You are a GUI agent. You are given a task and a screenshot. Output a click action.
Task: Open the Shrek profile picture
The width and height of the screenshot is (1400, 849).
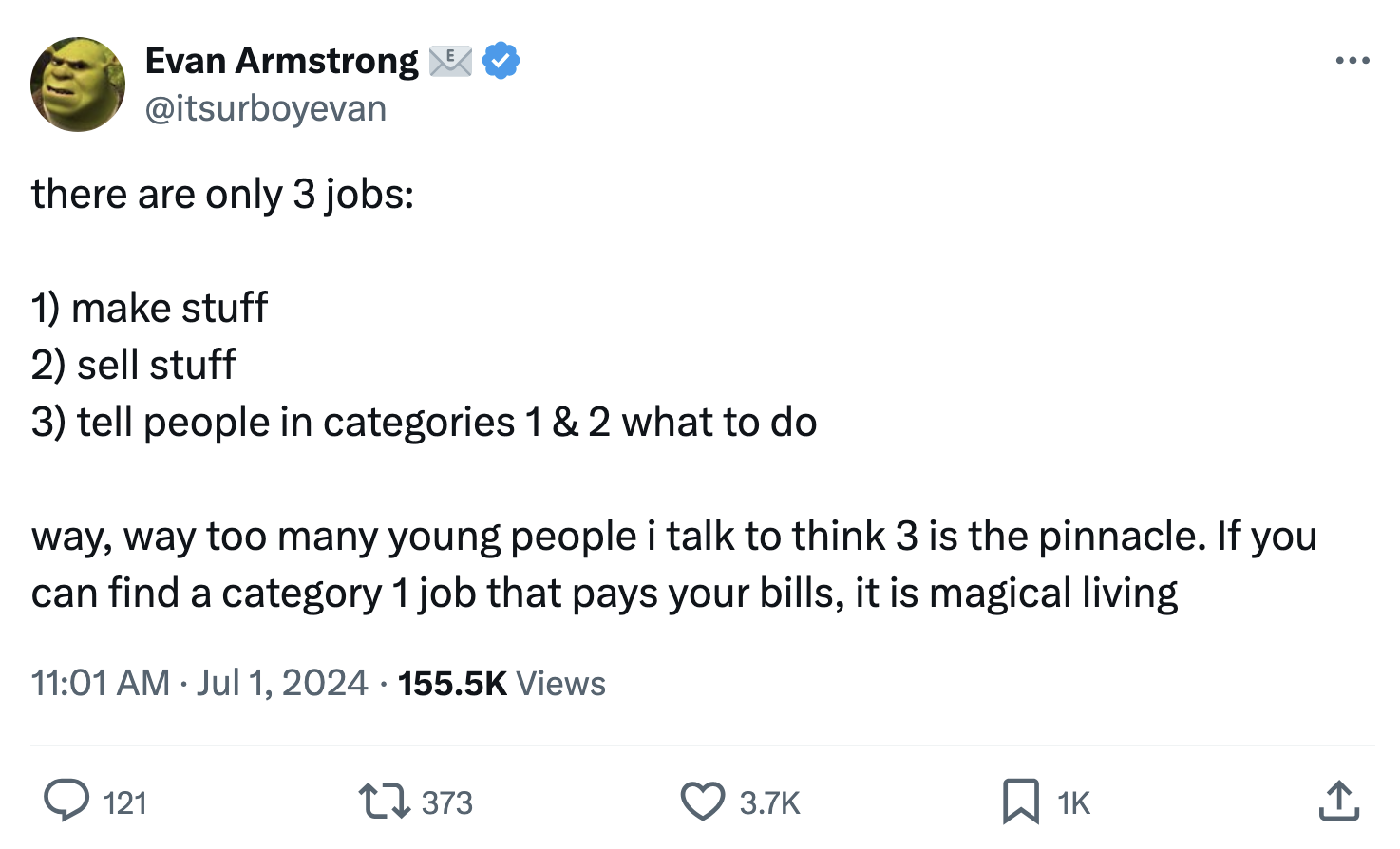[78, 85]
